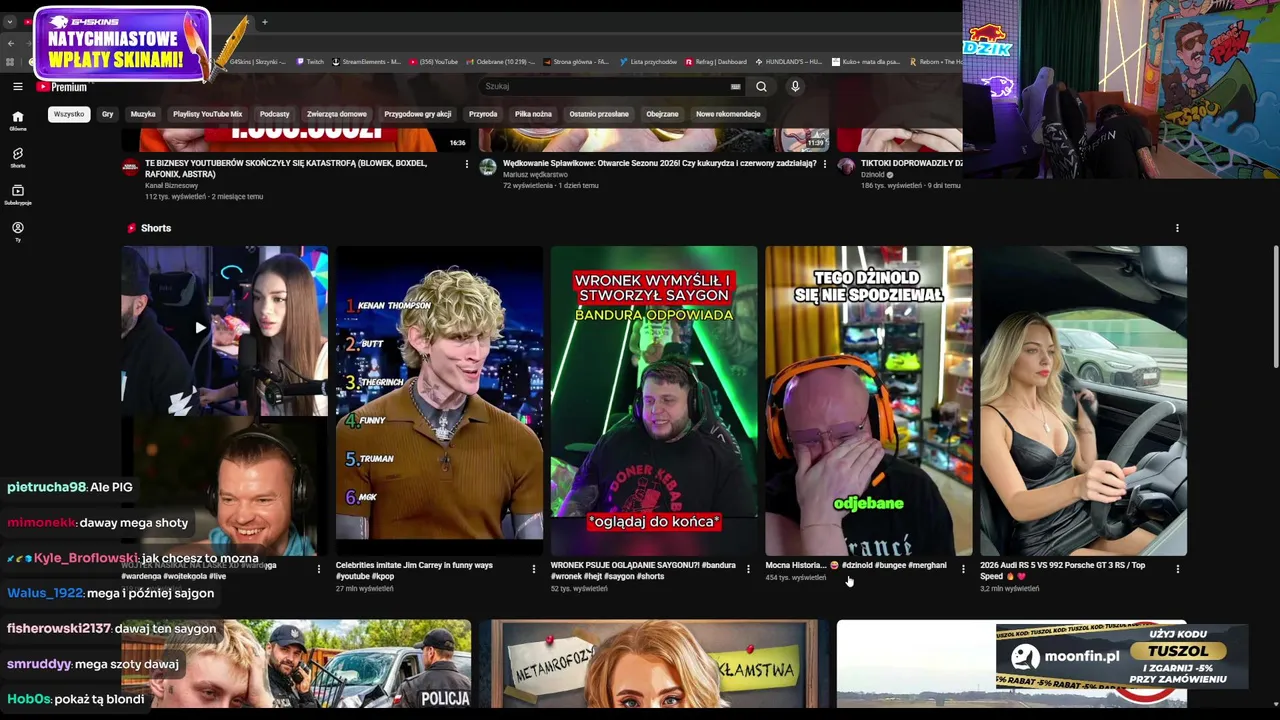This screenshot has width=1280, height=720.
Task: Open HUNDLAND'S bookmark
Action: (789, 62)
